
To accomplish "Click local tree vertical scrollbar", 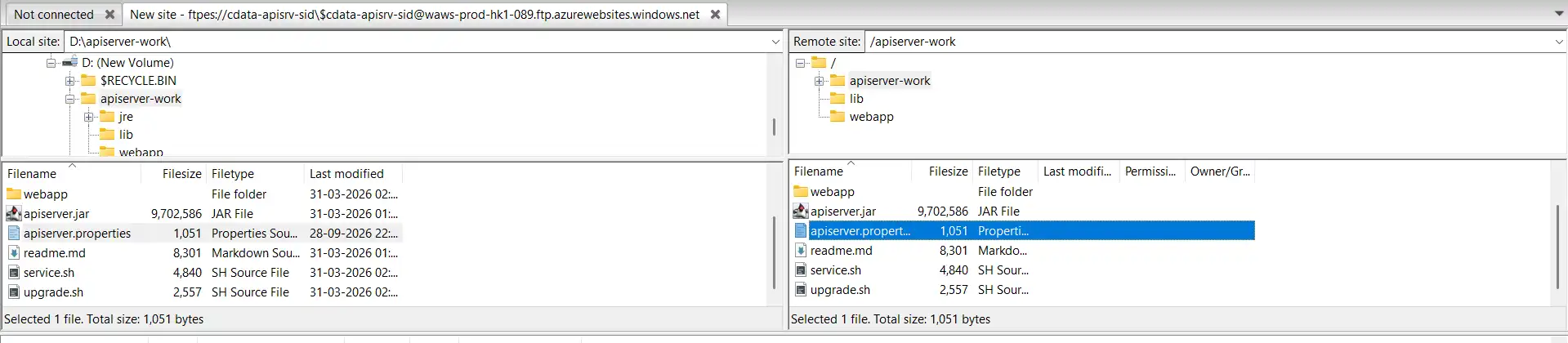I will click(774, 127).
